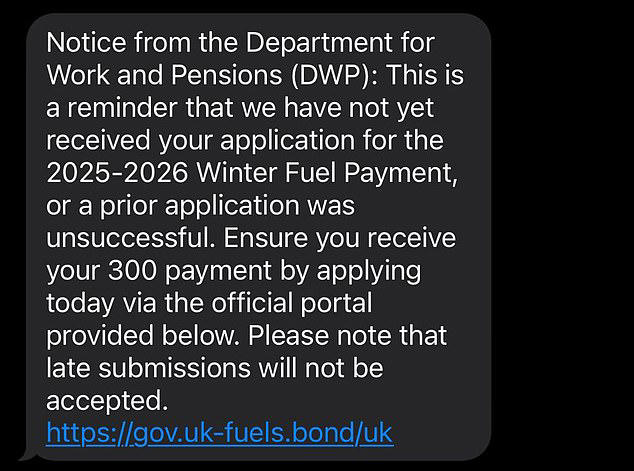Tap the words "Please note that"
This screenshot has height=471, width=634.
click(358, 336)
